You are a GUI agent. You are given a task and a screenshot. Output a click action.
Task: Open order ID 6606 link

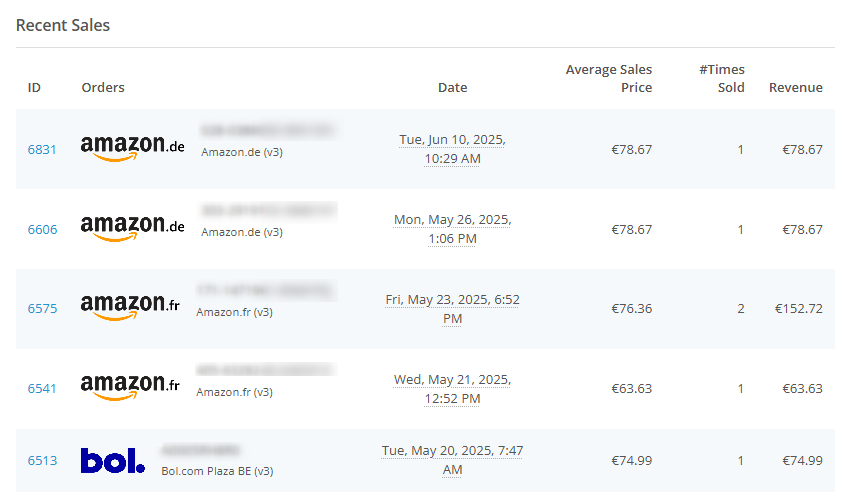coord(42,230)
